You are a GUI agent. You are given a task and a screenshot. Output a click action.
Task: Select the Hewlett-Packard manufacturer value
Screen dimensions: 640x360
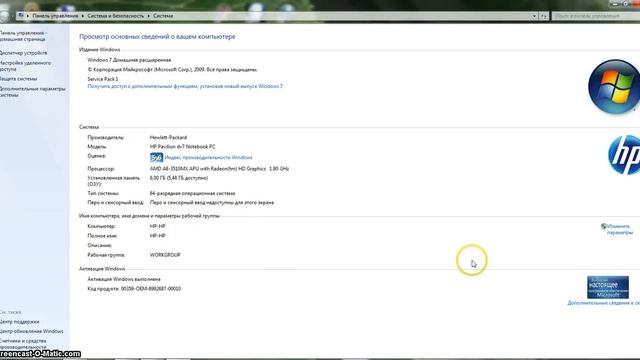168,138
